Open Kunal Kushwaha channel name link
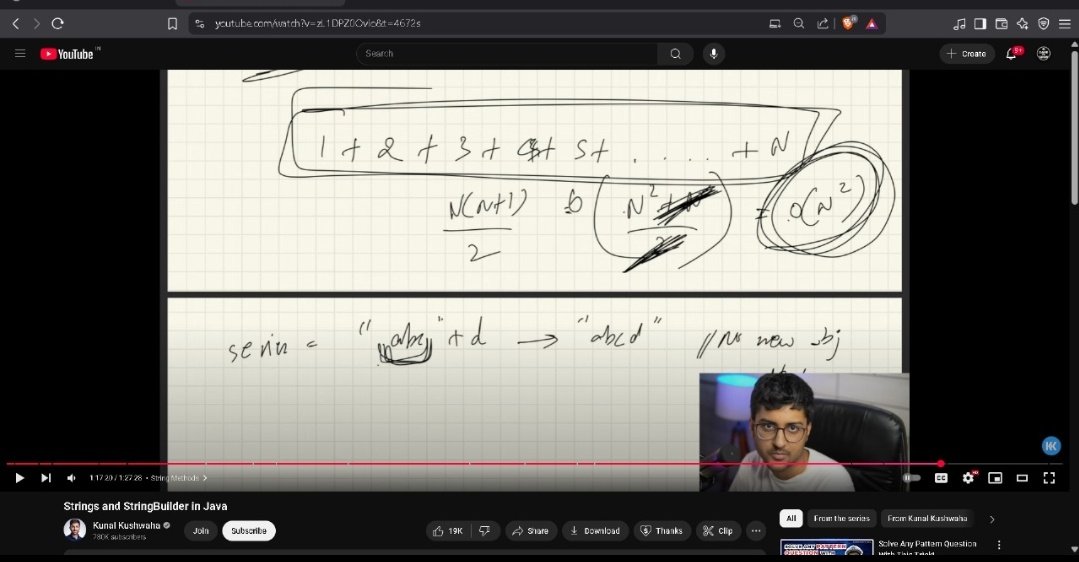The width and height of the screenshot is (1079, 562). [x=127, y=526]
